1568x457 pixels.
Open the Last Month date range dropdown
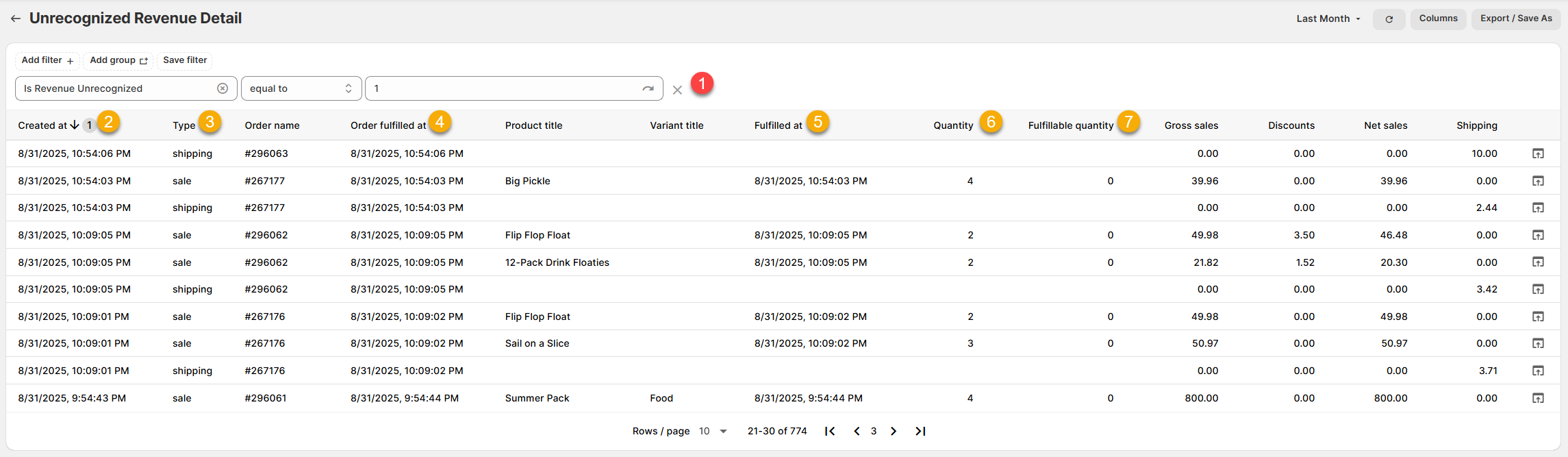[x=1328, y=18]
